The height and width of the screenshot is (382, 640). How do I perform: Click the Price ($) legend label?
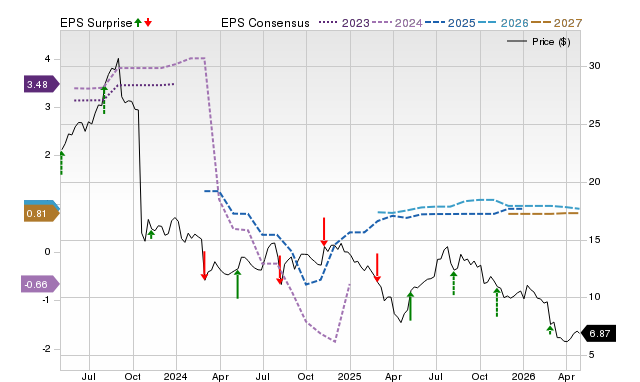click(551, 42)
